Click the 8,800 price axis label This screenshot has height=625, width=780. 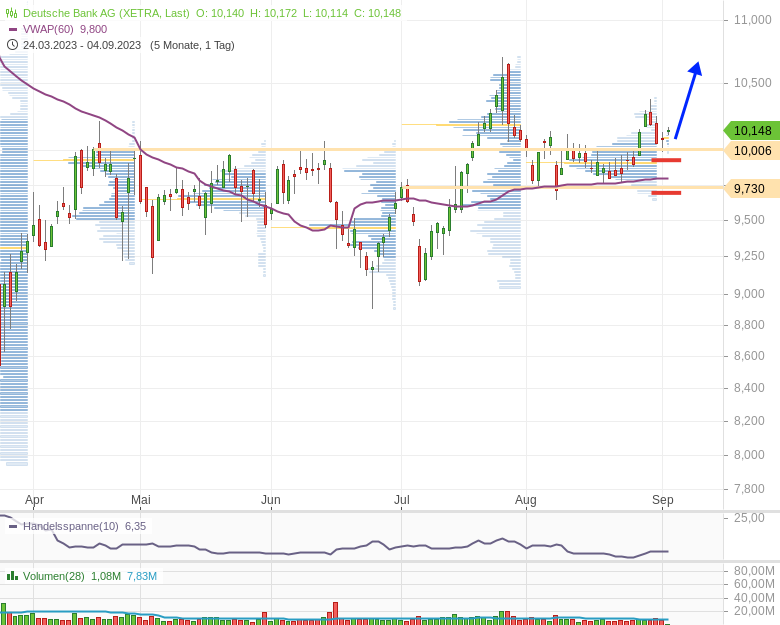pyautogui.click(x=749, y=325)
